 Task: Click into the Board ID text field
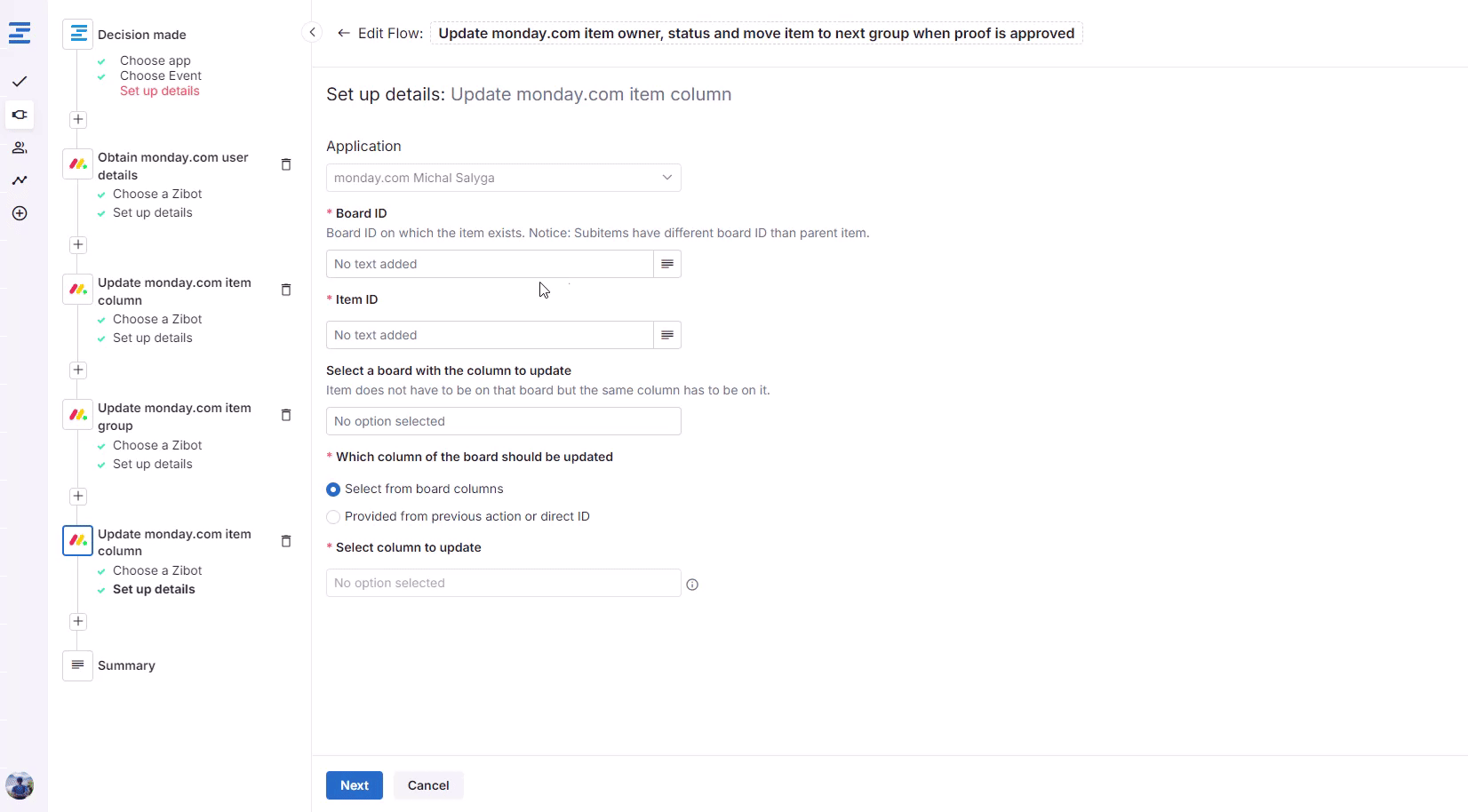coord(489,264)
